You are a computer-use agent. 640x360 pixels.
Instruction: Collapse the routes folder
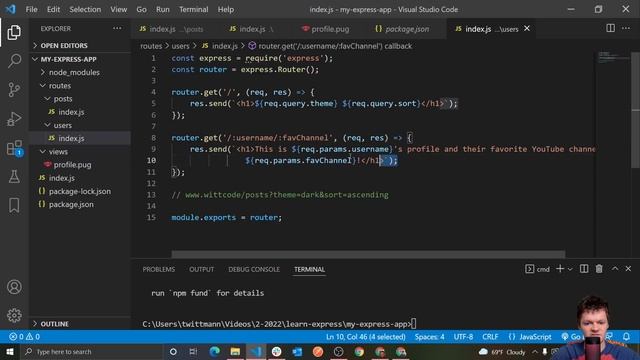(80, 86)
